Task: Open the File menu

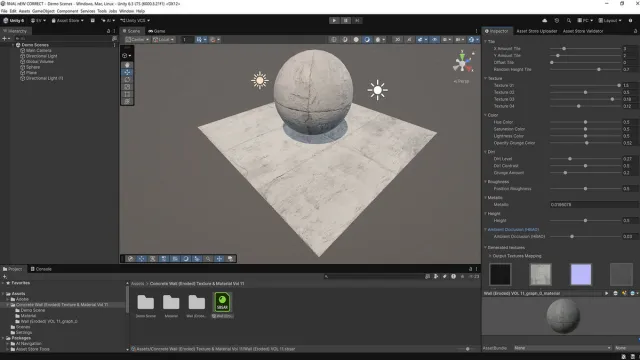Action: [x=4, y=11]
